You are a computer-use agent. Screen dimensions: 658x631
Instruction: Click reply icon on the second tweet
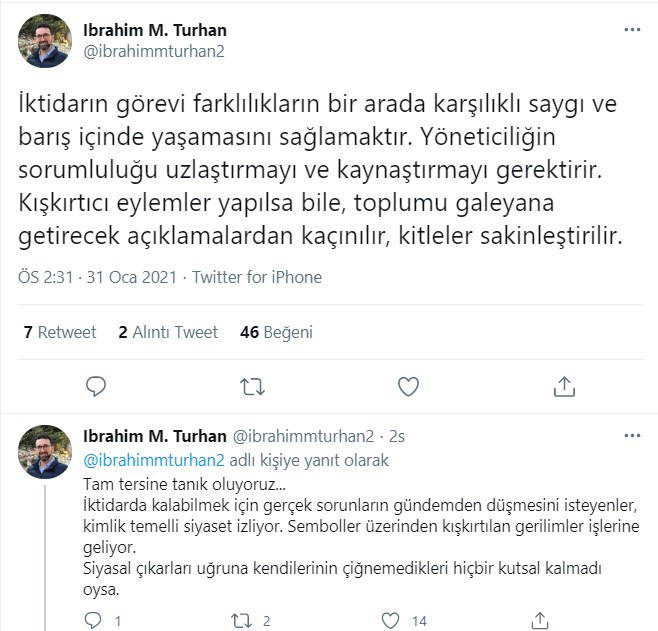(x=93, y=621)
